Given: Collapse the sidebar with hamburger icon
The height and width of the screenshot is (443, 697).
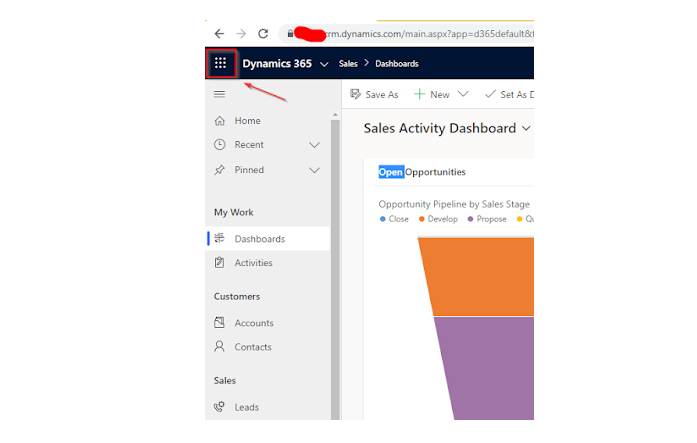Looking at the screenshot, I should [x=220, y=94].
